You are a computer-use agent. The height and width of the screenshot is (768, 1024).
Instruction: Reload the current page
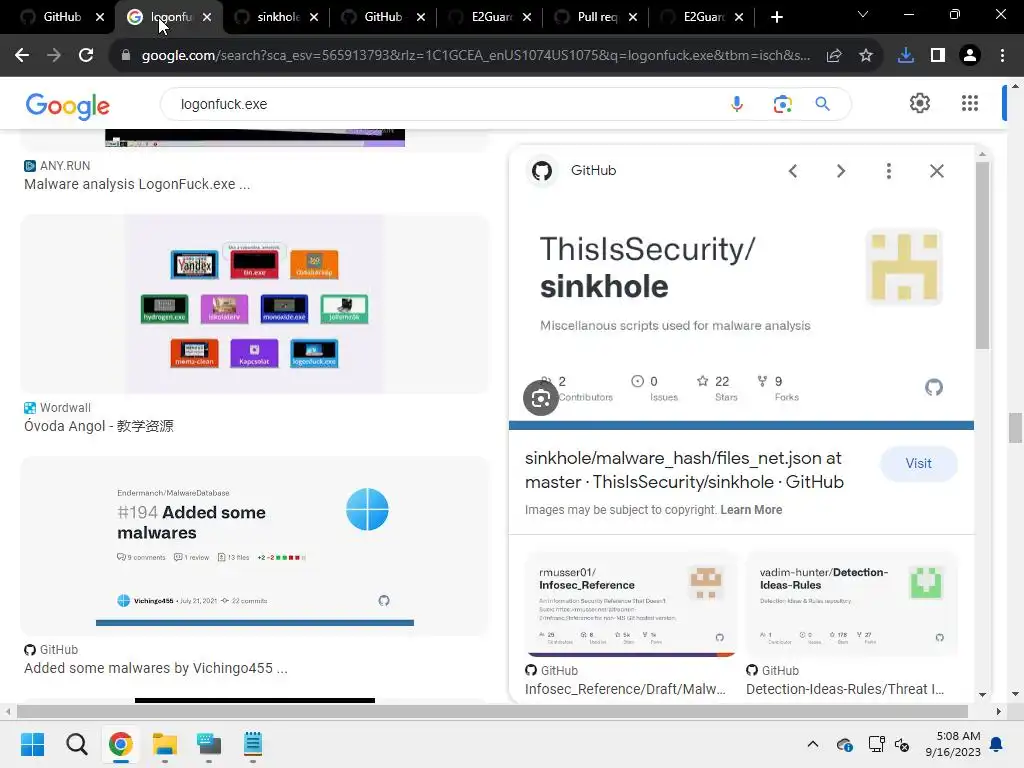[86, 56]
